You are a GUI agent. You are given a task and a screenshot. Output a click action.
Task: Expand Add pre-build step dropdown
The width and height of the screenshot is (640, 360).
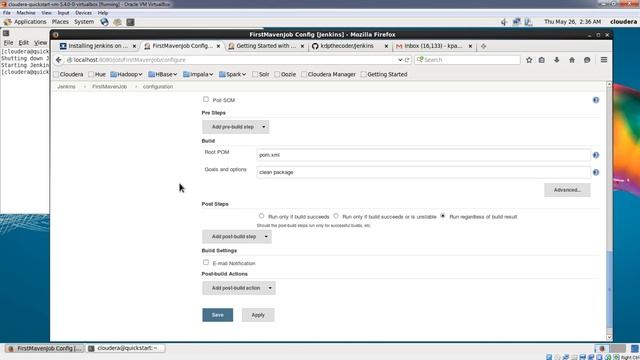tap(236, 127)
